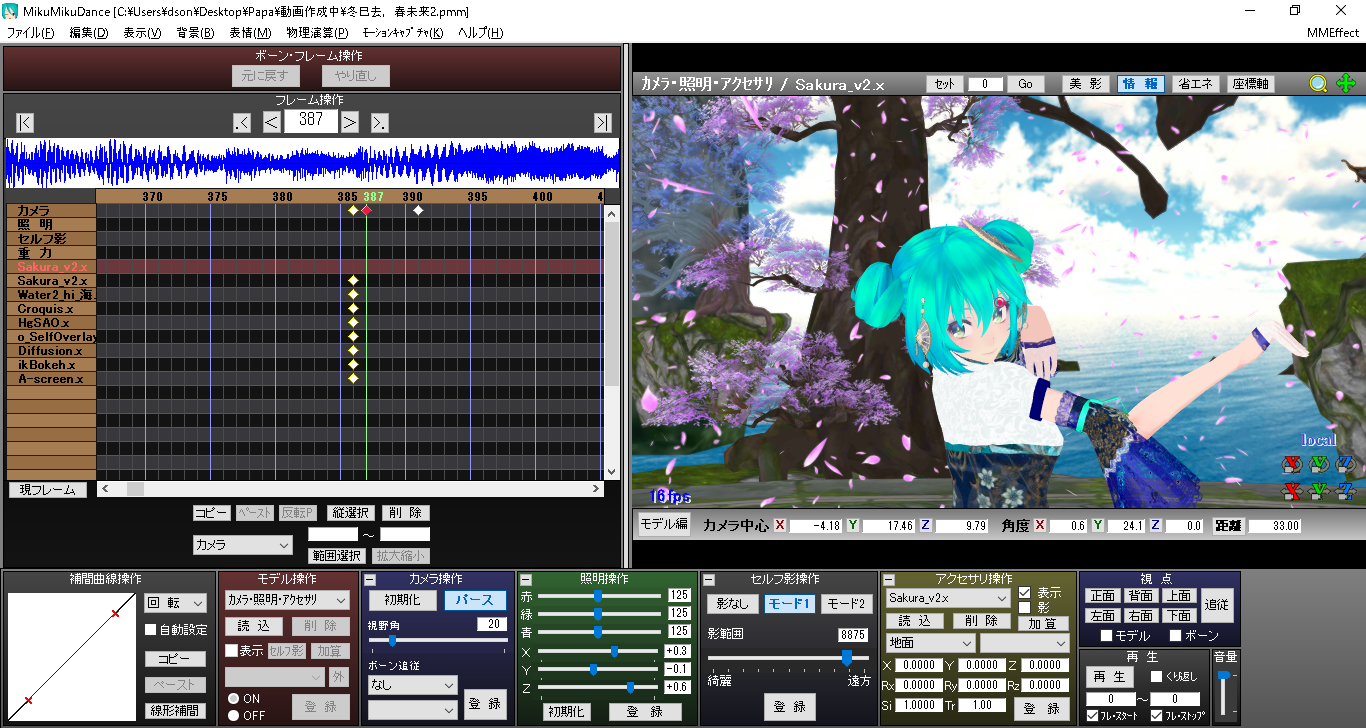Image resolution: width=1366 pixels, height=728 pixels.
Task: Jump to the last frame
Action: 602,122
